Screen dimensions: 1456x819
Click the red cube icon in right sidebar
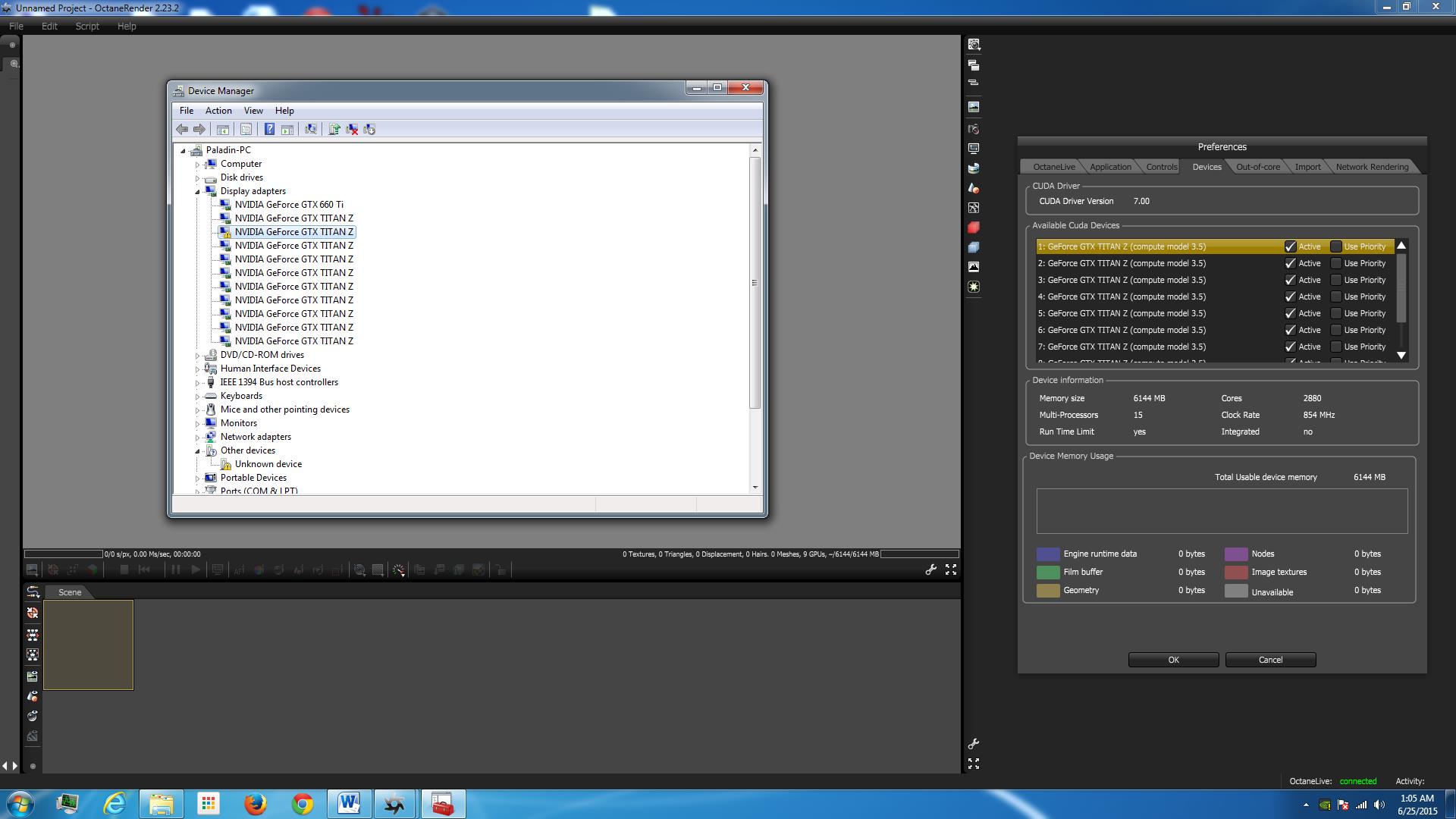[x=974, y=227]
